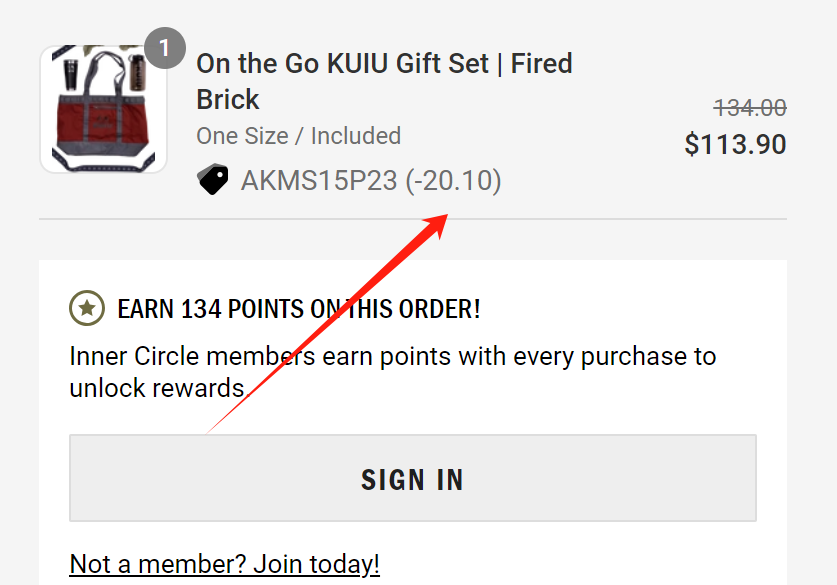Click the red arrow's arrowhead

pyautogui.click(x=436, y=223)
